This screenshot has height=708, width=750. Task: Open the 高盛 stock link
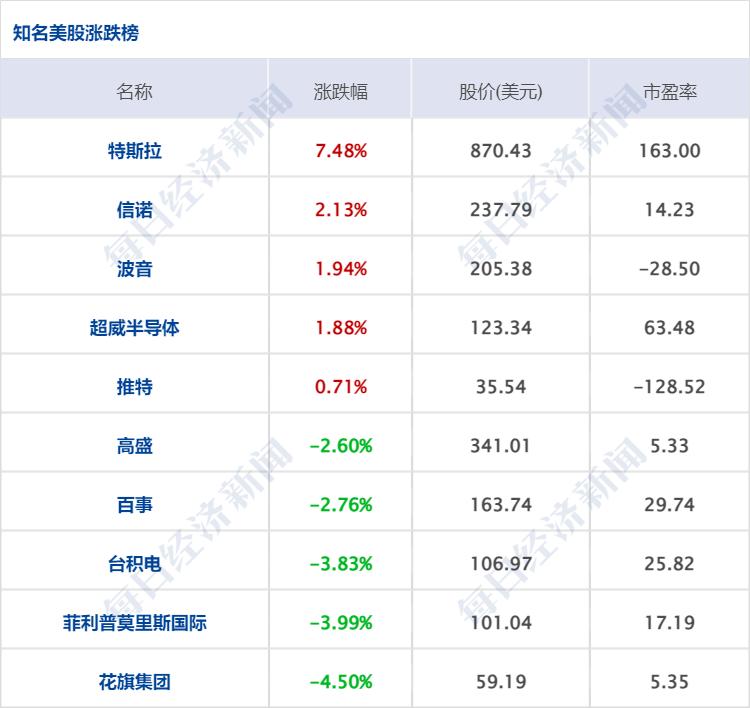(x=134, y=446)
